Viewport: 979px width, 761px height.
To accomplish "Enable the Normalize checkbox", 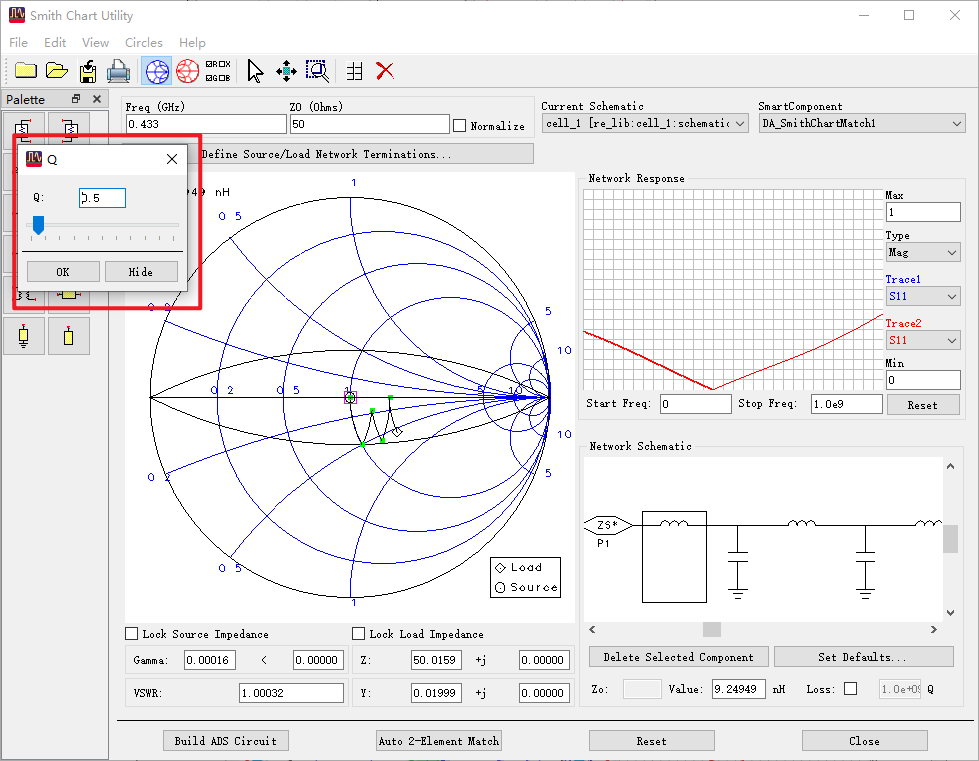I will [460, 125].
